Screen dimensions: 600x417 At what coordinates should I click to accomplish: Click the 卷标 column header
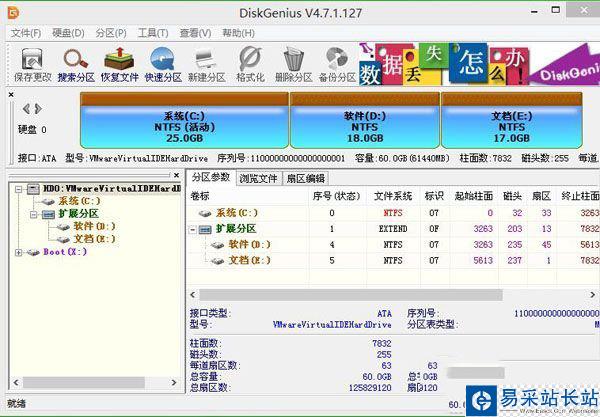pyautogui.click(x=247, y=196)
